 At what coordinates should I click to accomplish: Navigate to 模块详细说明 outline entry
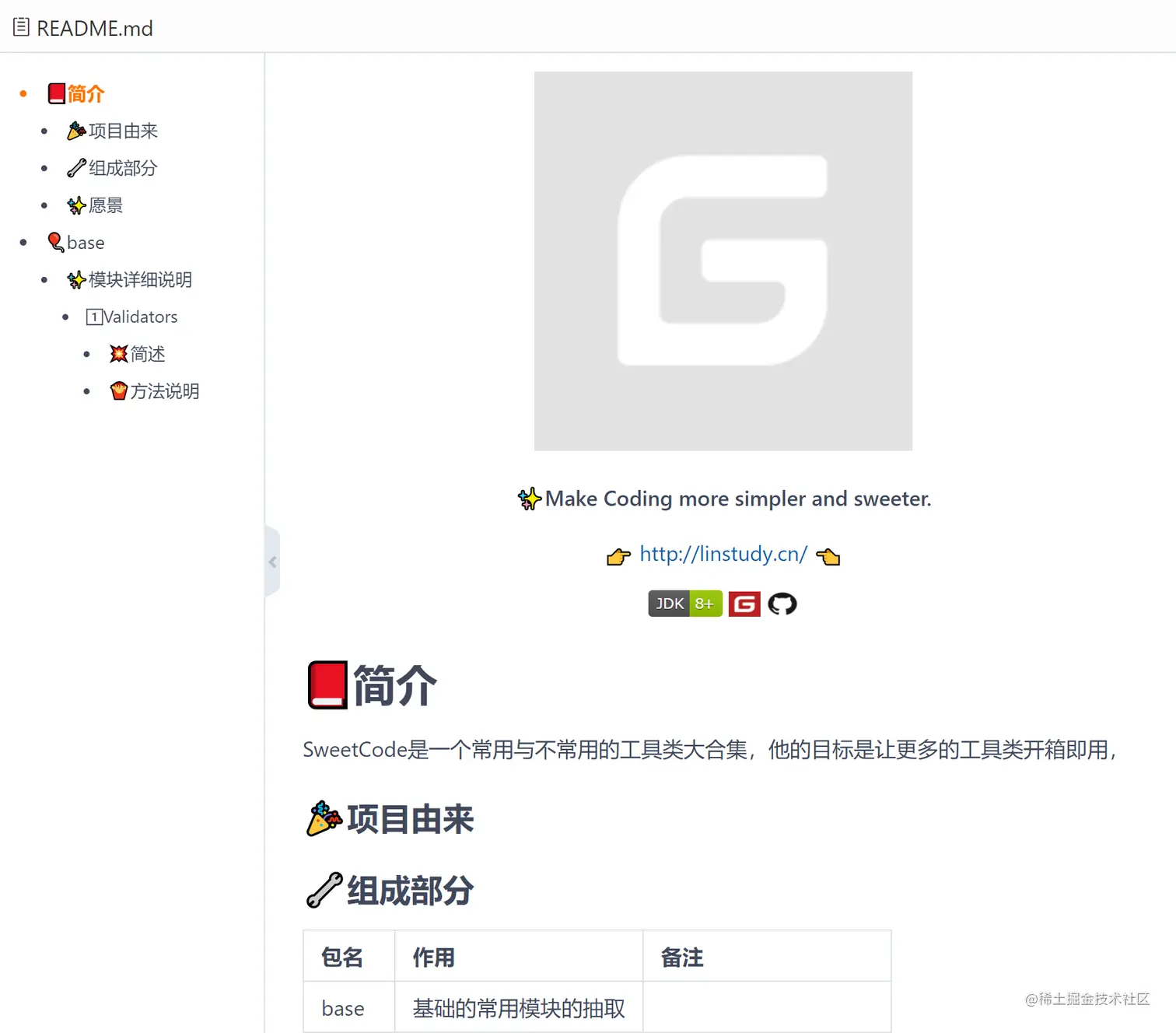[x=130, y=280]
